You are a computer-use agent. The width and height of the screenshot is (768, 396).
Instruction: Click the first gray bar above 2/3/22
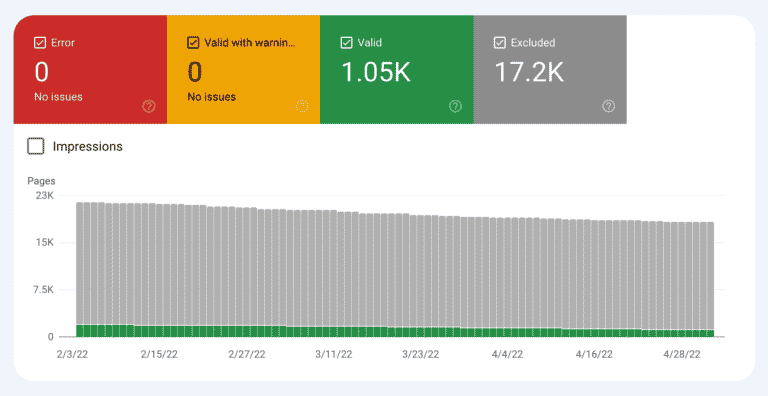79,263
